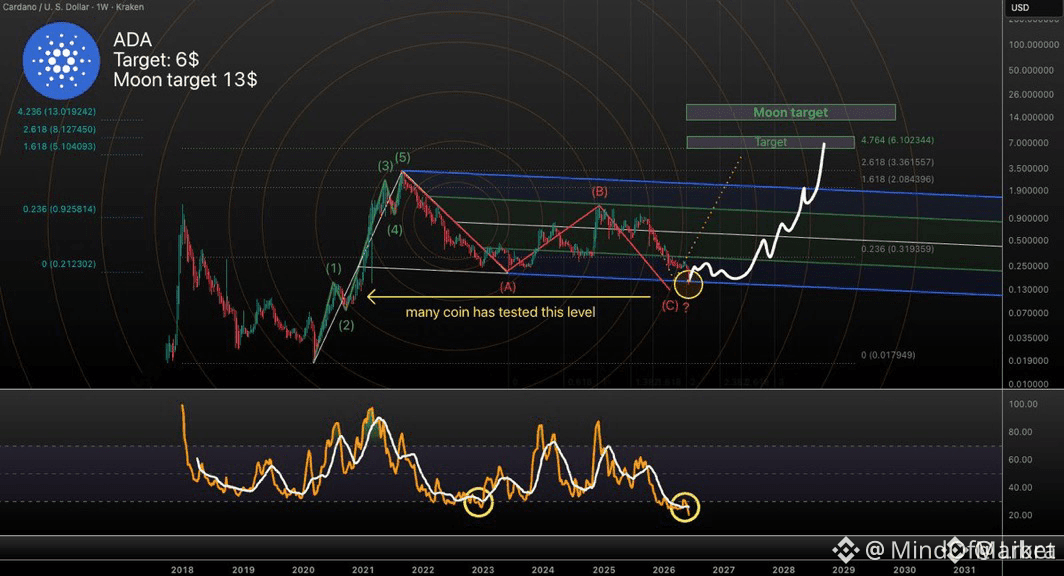The image size is (1064, 576).
Task: Click the 2019 label on the time axis
Action: [x=243, y=570]
